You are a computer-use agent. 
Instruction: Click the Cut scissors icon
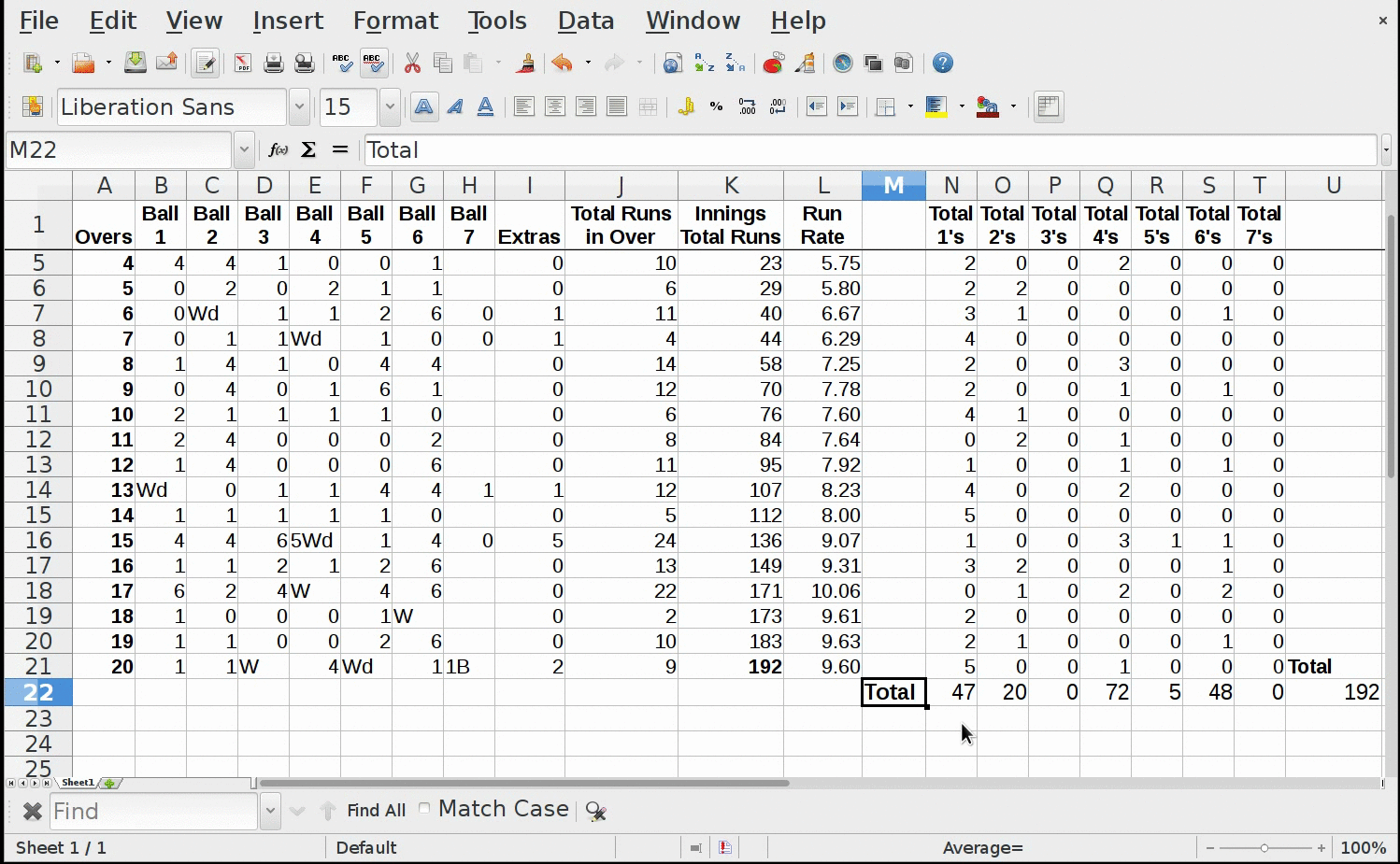click(x=412, y=64)
